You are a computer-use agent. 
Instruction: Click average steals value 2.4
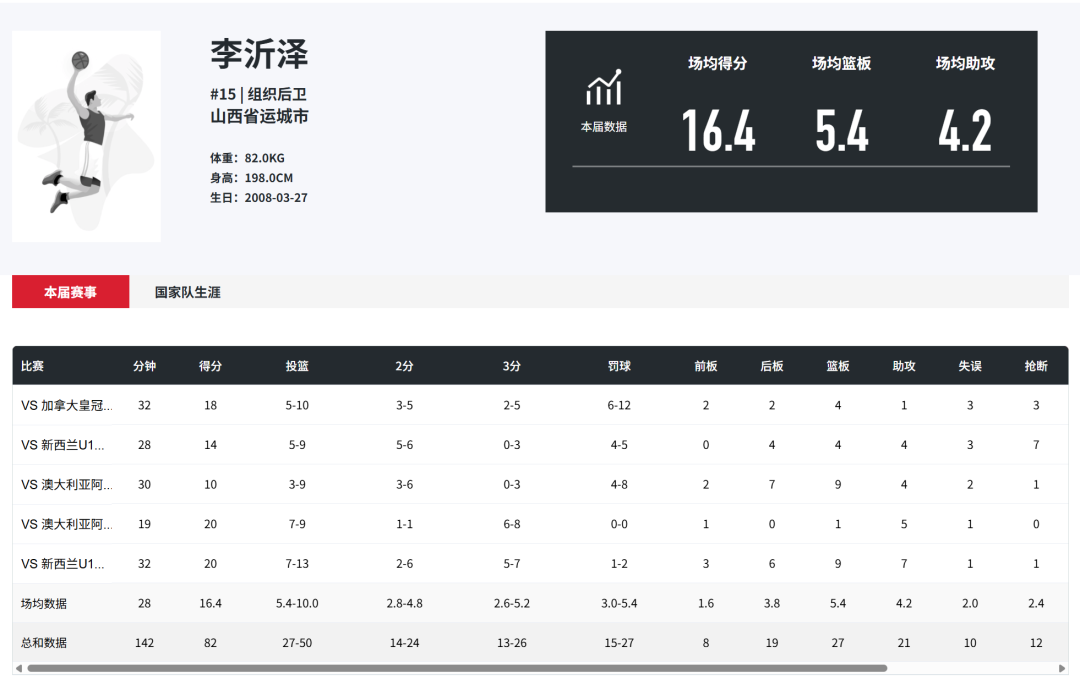pyautogui.click(x=1036, y=603)
